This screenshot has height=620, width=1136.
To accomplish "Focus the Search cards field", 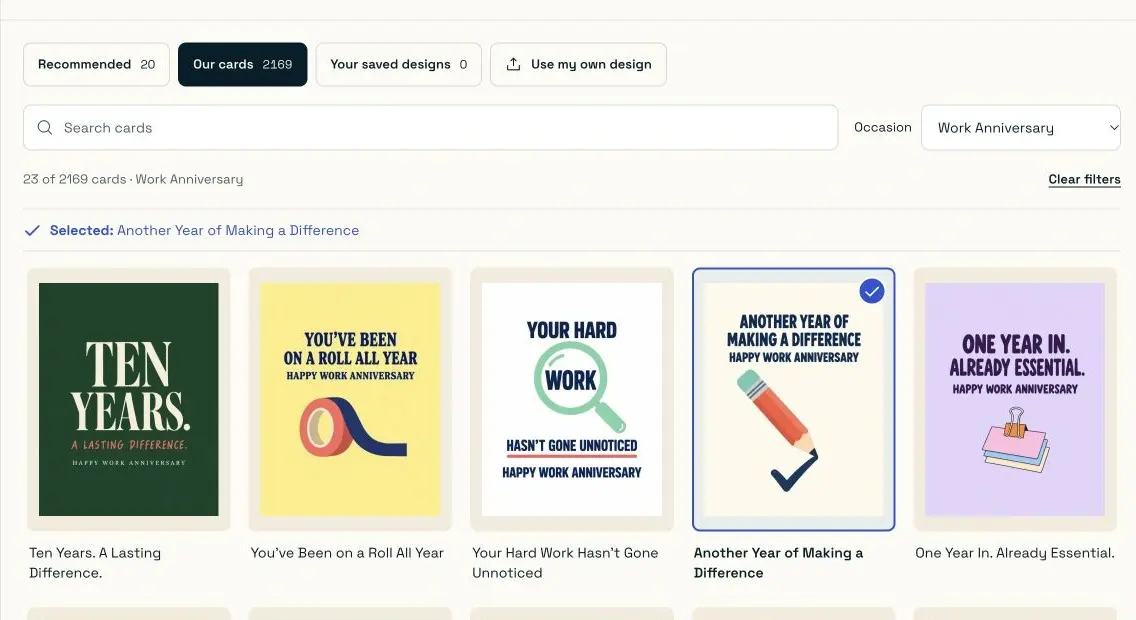I will pyautogui.click(x=430, y=127).
